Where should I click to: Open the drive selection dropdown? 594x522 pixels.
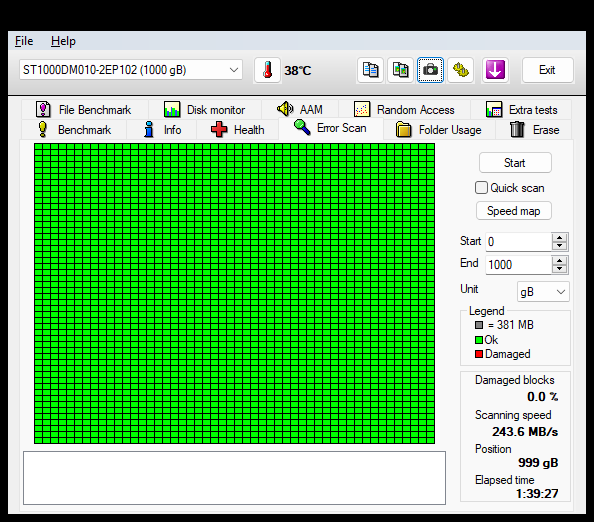[x=131, y=70]
